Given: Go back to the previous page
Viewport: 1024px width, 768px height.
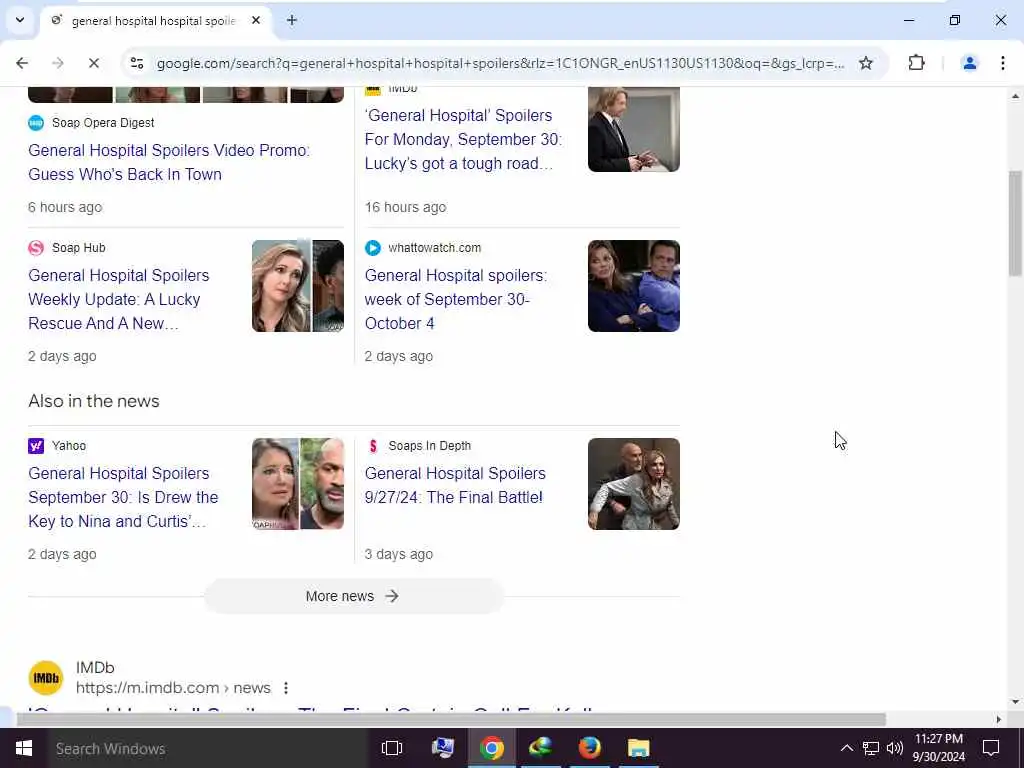Looking at the screenshot, I should (x=22, y=63).
